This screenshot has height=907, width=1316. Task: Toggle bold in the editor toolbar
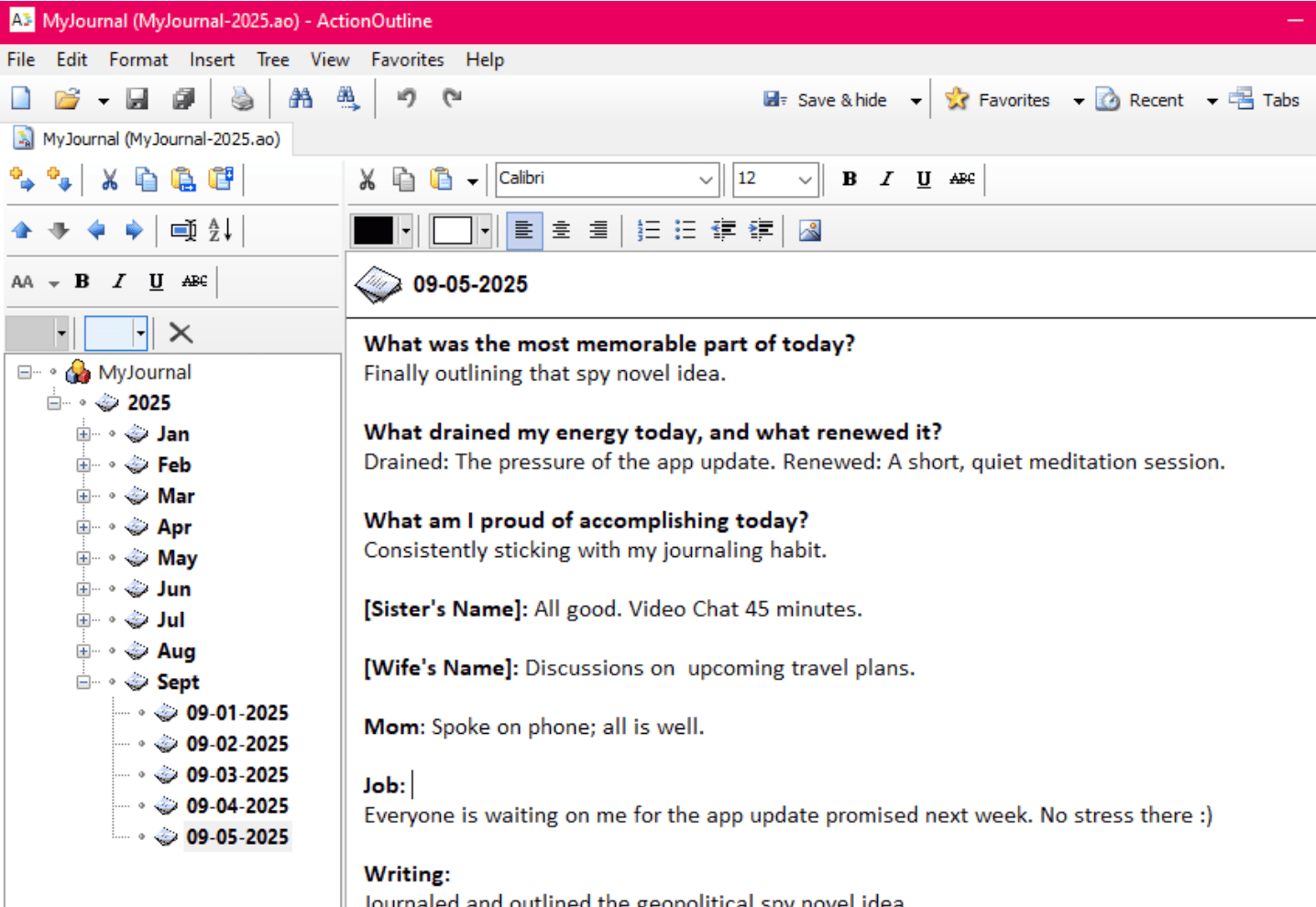[850, 179]
